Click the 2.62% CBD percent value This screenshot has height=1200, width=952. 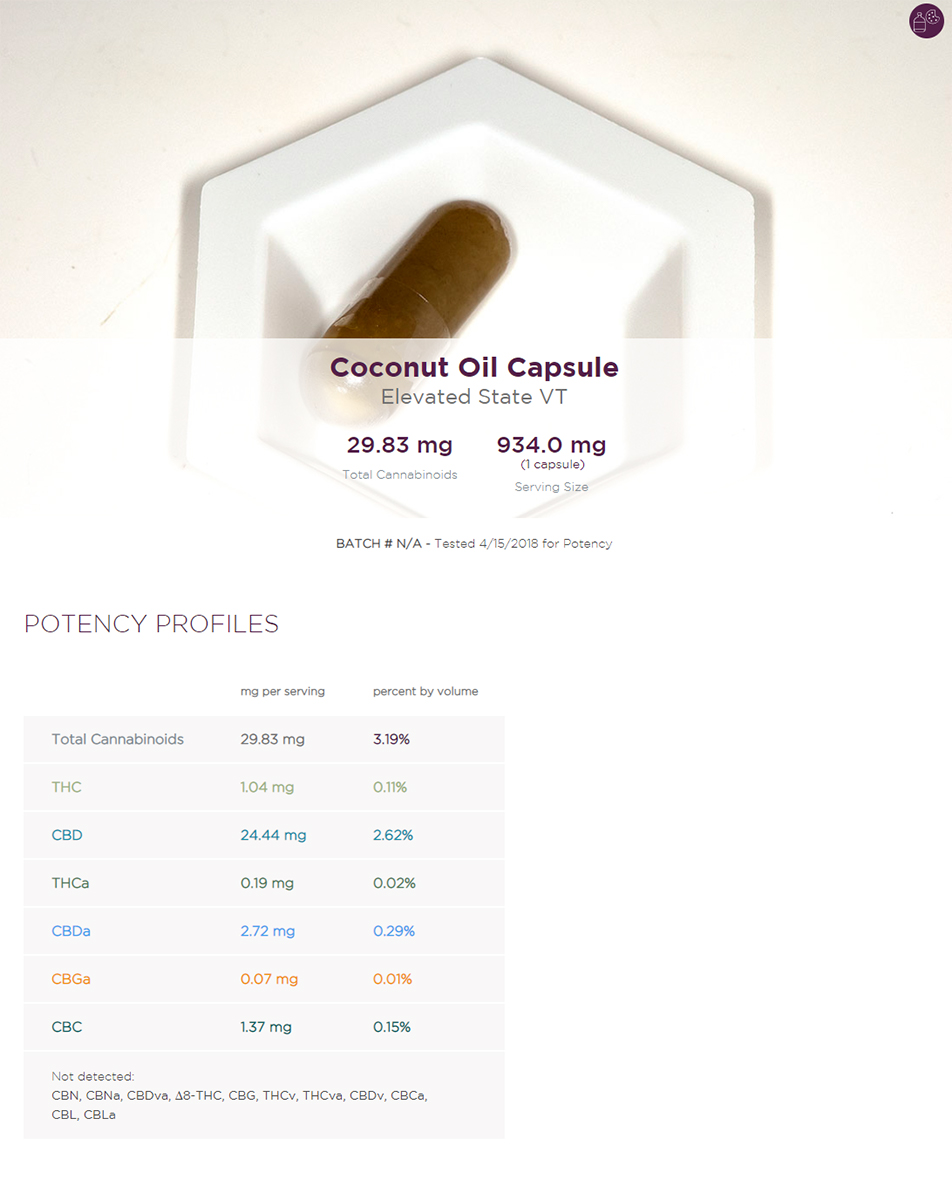coord(393,835)
